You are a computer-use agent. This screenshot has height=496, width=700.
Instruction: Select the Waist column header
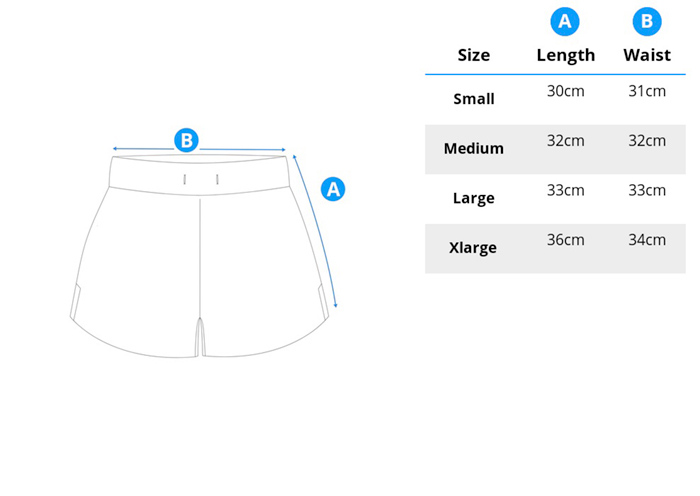point(647,55)
